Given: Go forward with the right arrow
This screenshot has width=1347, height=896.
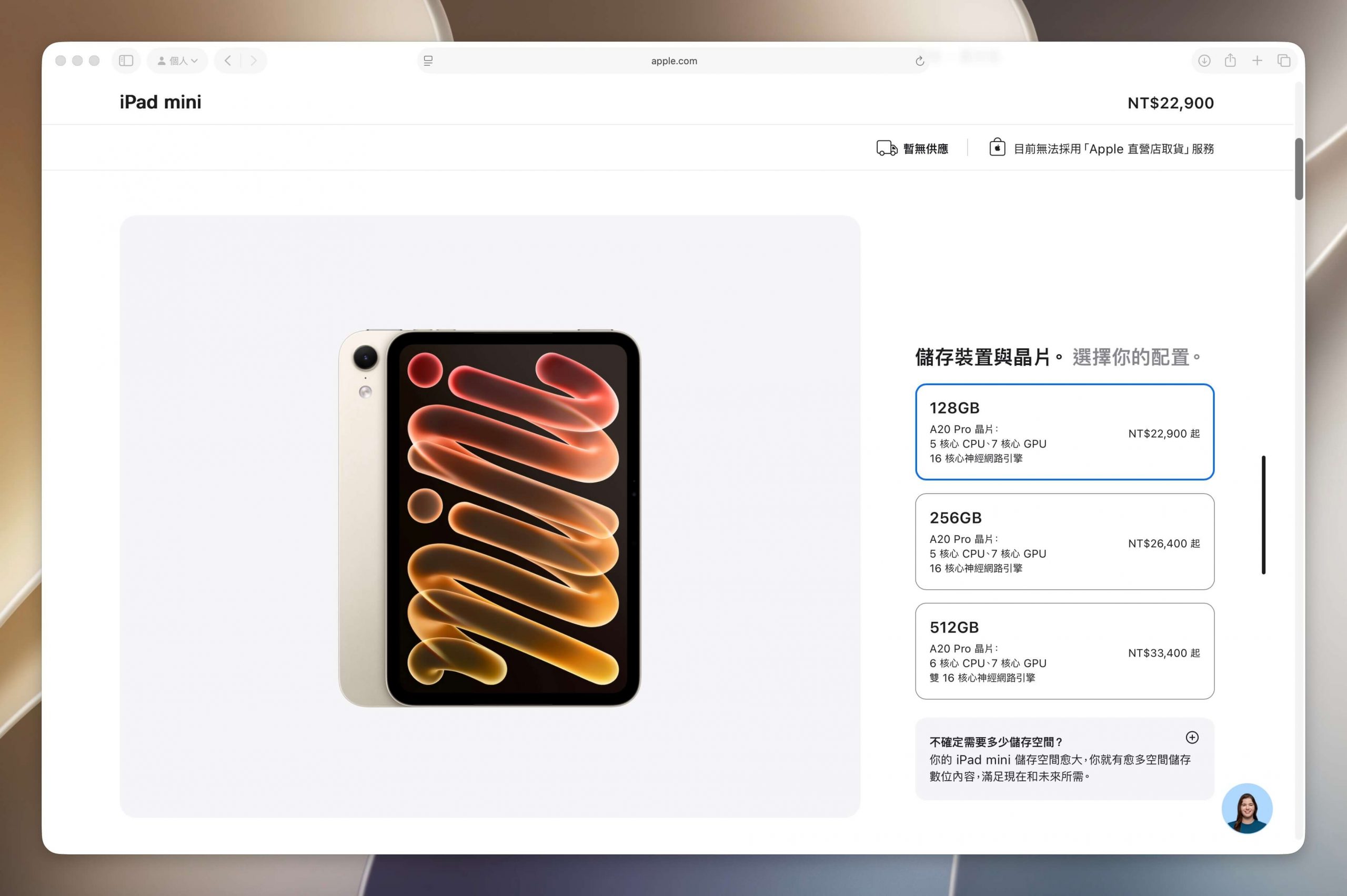Looking at the screenshot, I should pyautogui.click(x=254, y=61).
